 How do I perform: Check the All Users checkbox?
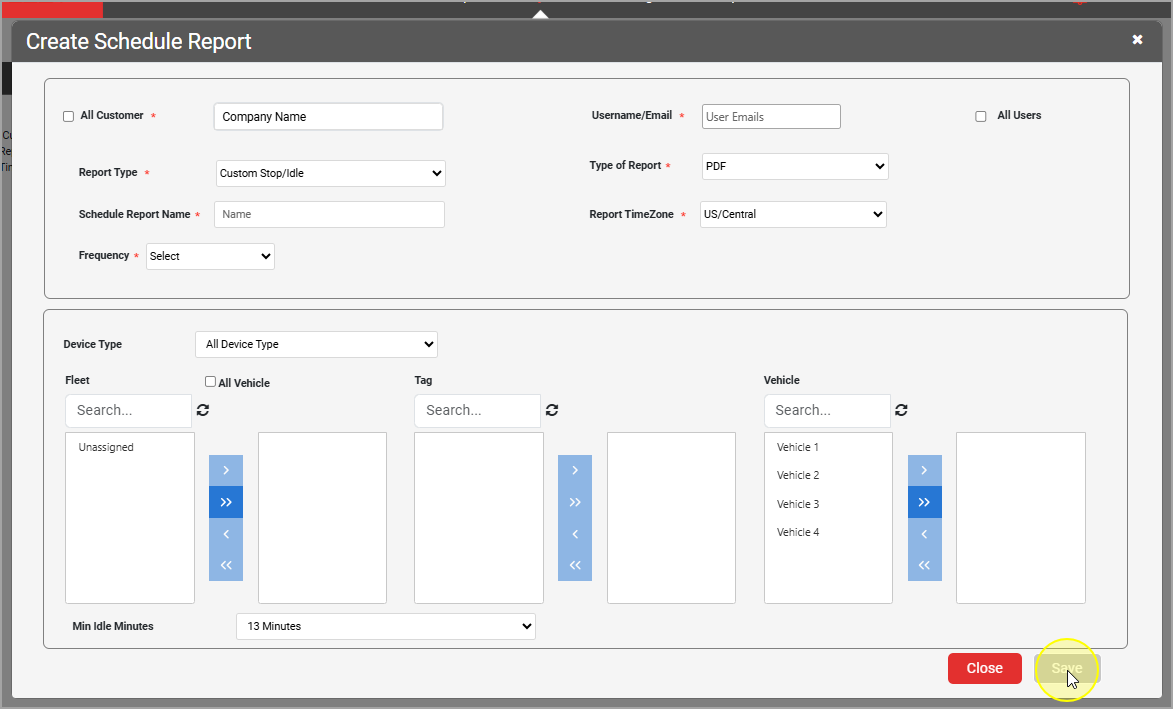pyautogui.click(x=981, y=116)
